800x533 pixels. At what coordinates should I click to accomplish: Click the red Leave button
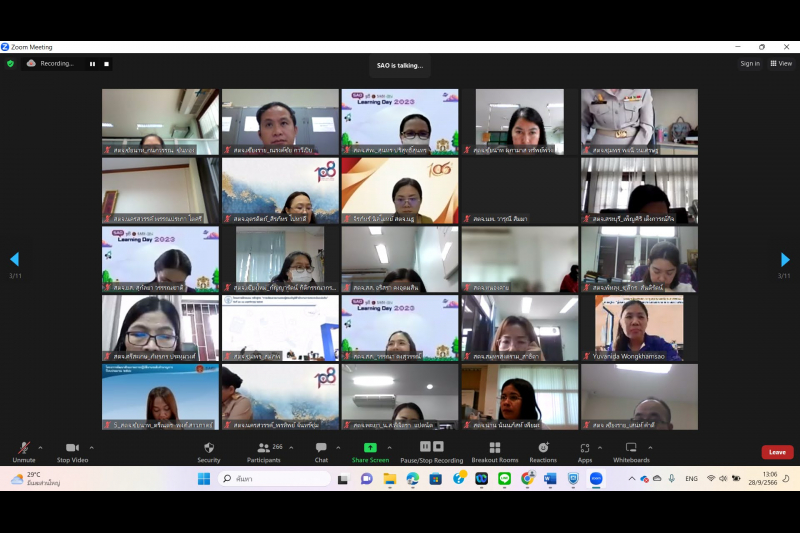pos(777,452)
